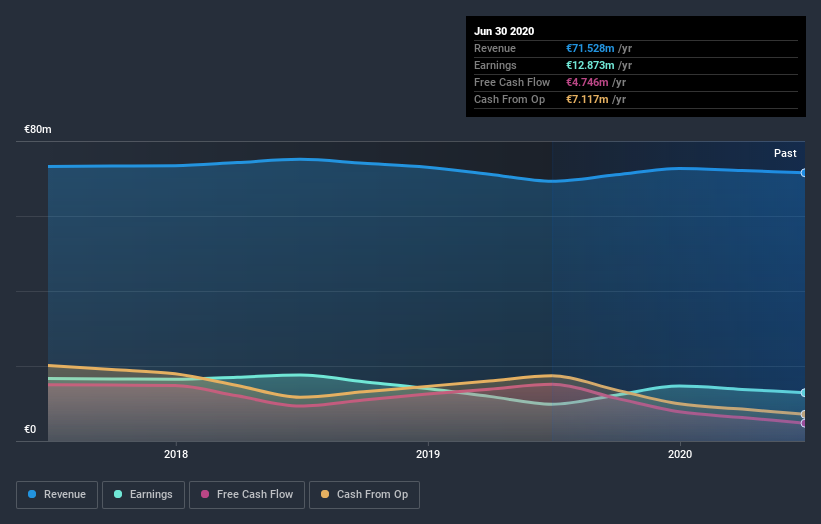Click the blue Revenue endpoint marker

click(x=803, y=173)
